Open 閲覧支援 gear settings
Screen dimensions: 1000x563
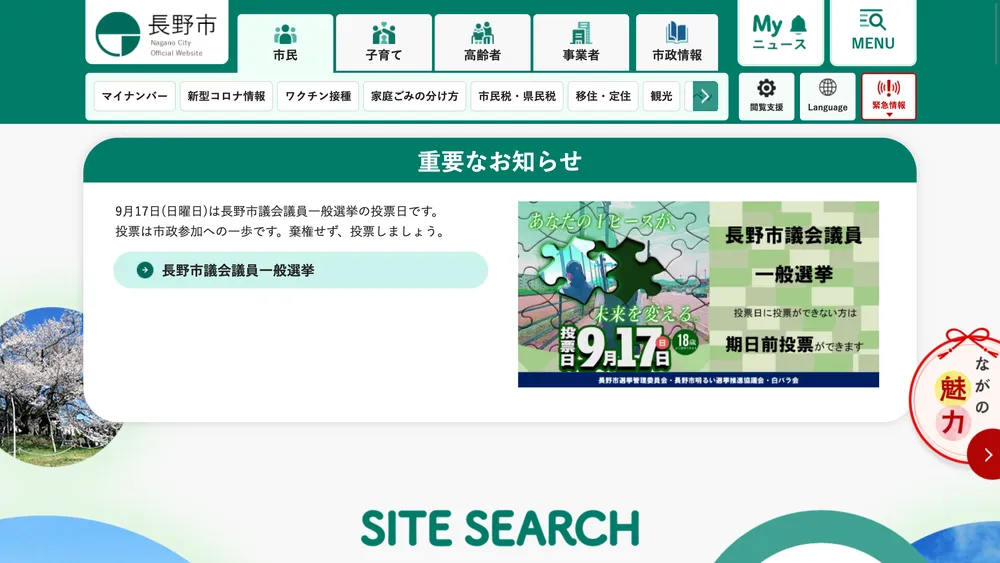tap(767, 96)
